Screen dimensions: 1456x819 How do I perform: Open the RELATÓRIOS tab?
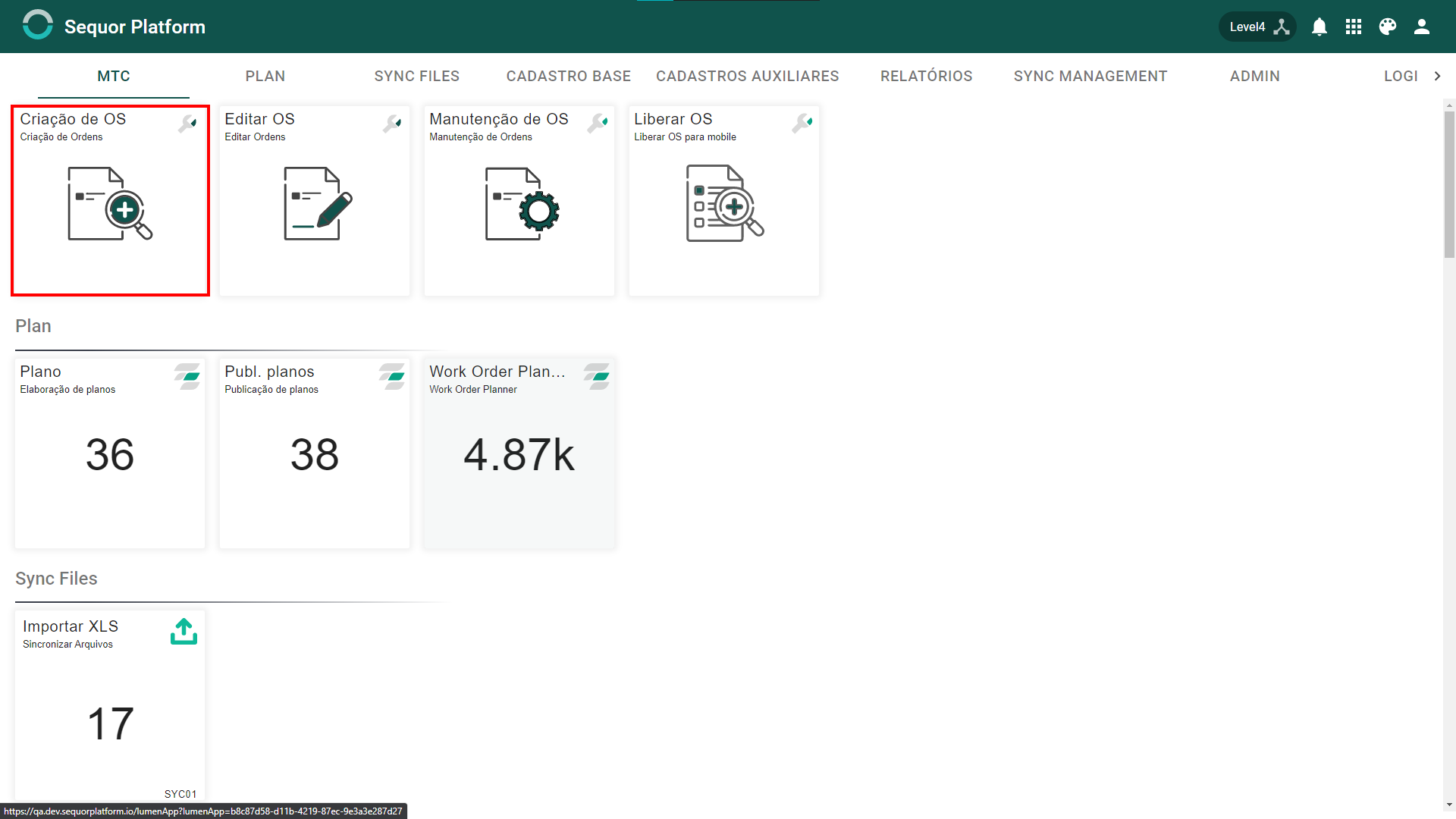tap(927, 76)
